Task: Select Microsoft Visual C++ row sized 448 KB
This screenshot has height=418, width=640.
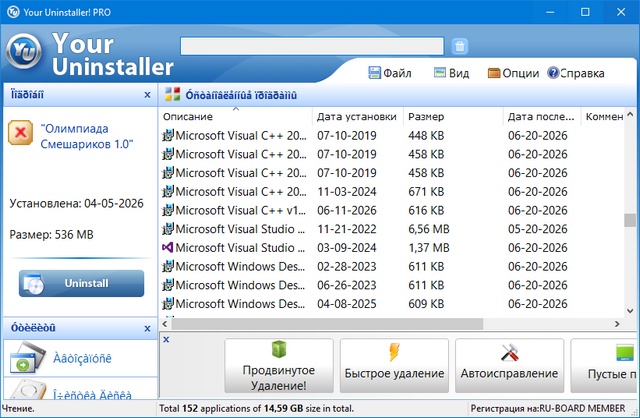Action: click(x=392, y=136)
